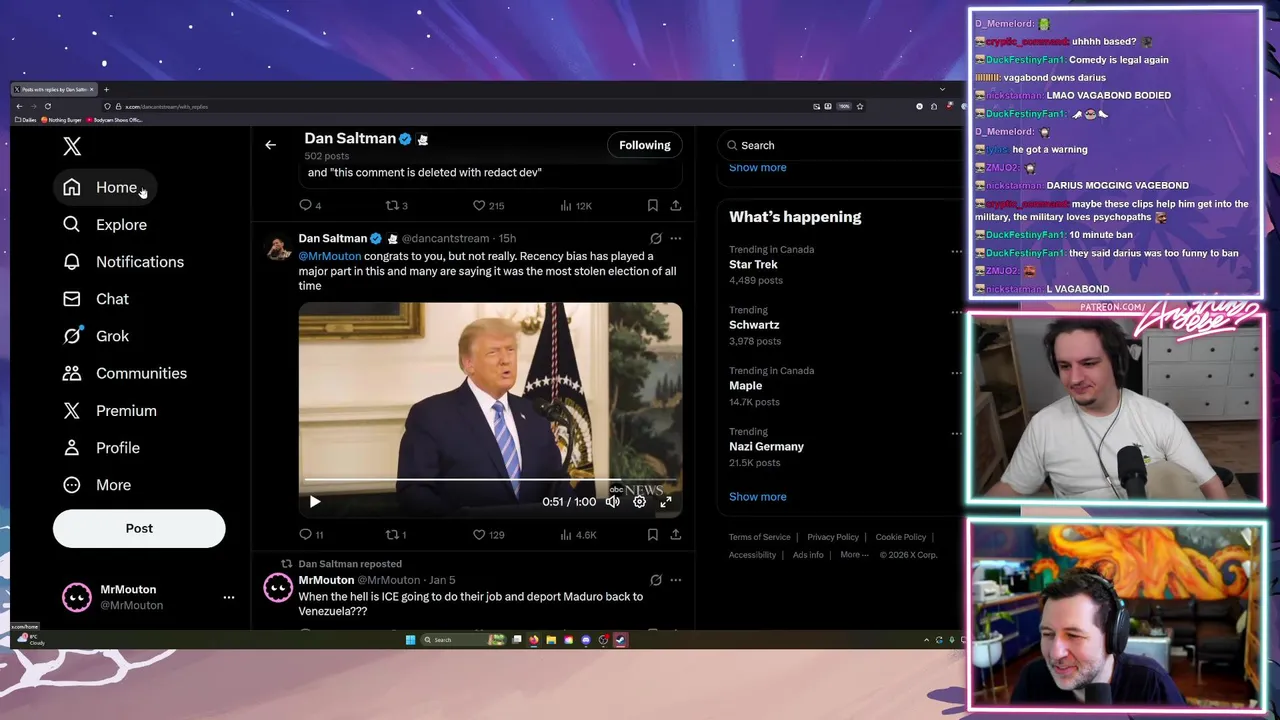Click Show more below trending list

click(757, 497)
